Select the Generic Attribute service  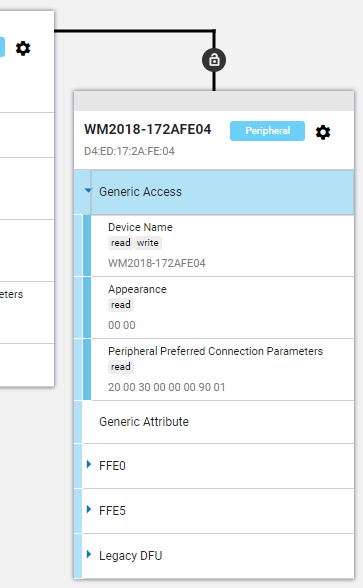tap(218, 422)
